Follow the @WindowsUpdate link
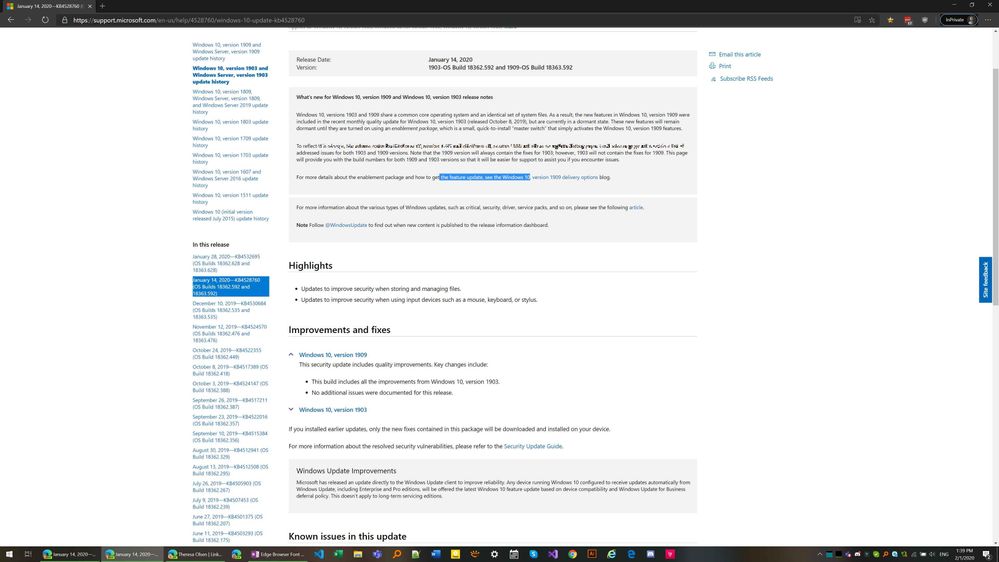Image resolution: width=999 pixels, height=562 pixels. 346,225
